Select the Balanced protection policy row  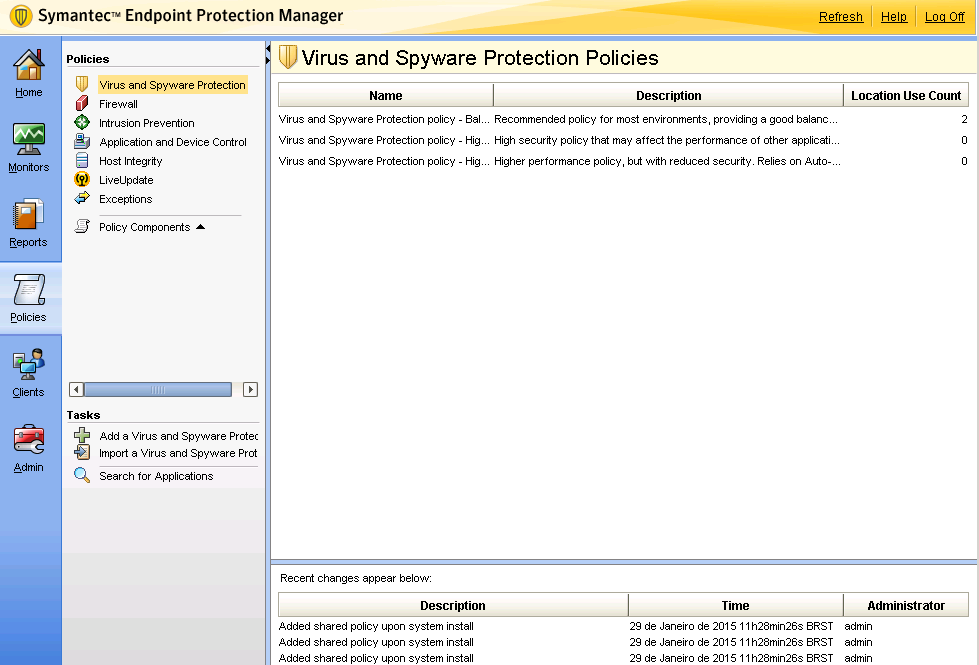(385, 119)
